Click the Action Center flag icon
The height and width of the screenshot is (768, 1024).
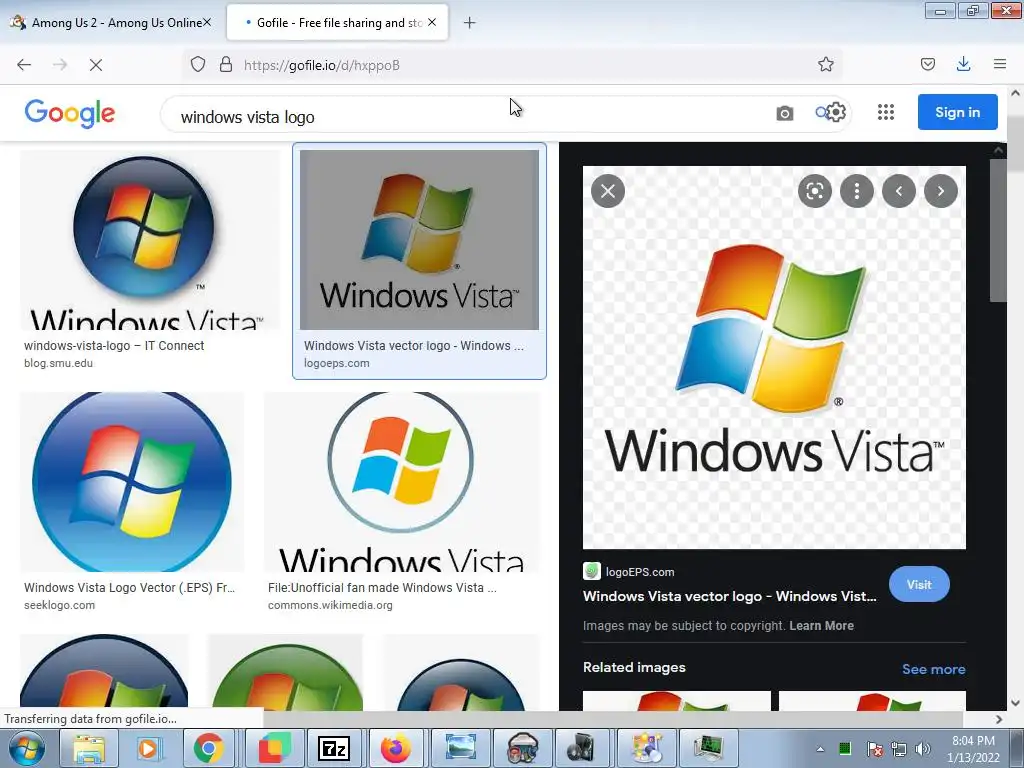pos(874,749)
